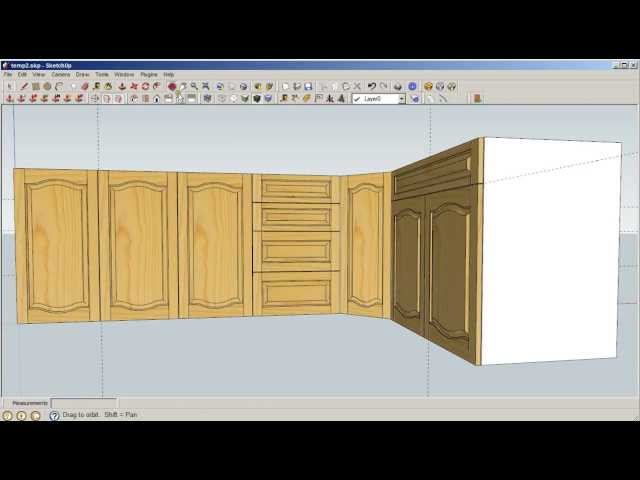Screen dimensions: 640x480
Task: Select the Rectangle tool
Action: point(36,86)
